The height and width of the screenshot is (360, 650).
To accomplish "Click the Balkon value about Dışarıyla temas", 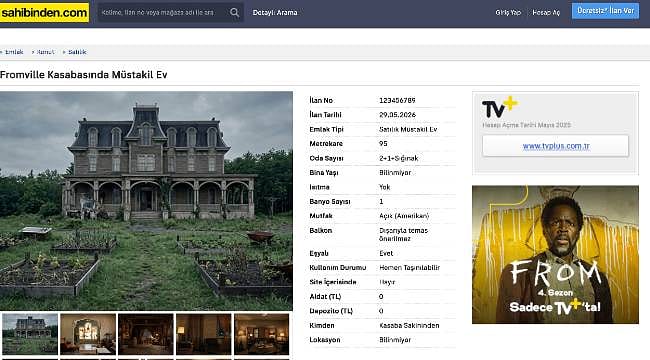I will click(403, 234).
